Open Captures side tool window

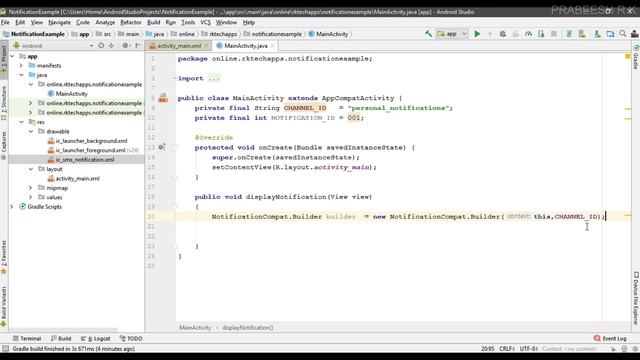point(4,146)
